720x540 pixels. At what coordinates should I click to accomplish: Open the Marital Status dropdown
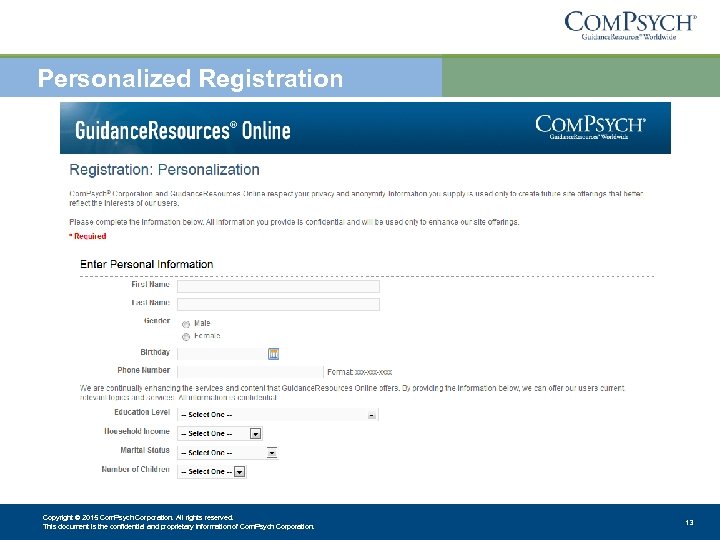coord(227,453)
